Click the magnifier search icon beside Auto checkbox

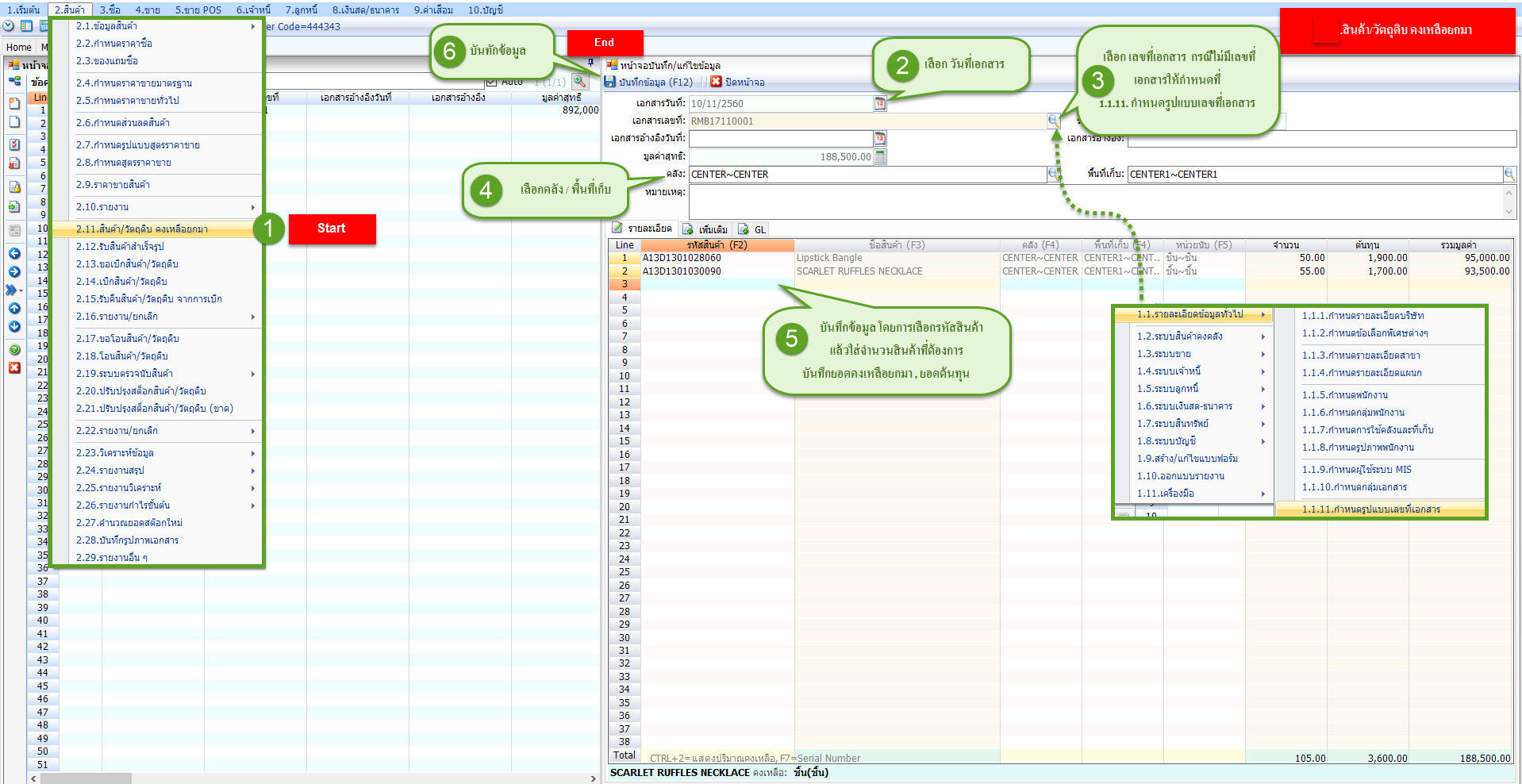580,81
